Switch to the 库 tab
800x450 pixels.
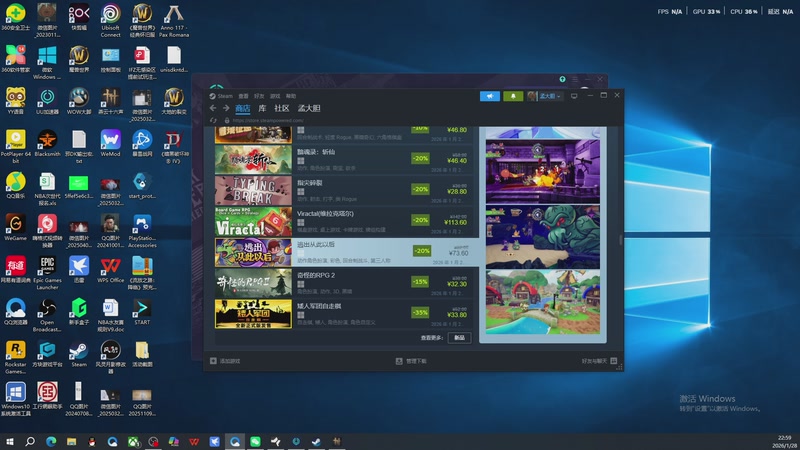[262, 108]
